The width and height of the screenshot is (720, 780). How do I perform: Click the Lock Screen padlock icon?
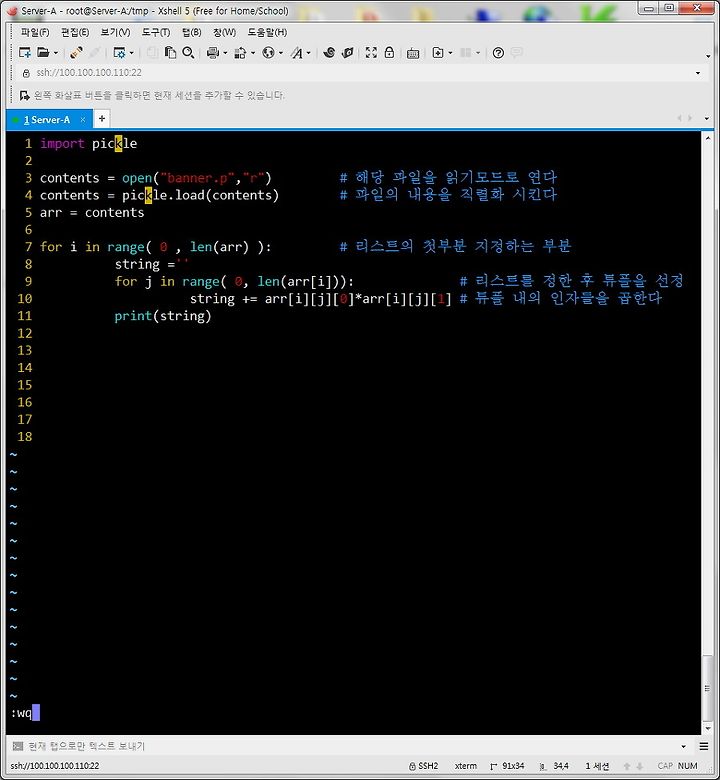point(390,52)
